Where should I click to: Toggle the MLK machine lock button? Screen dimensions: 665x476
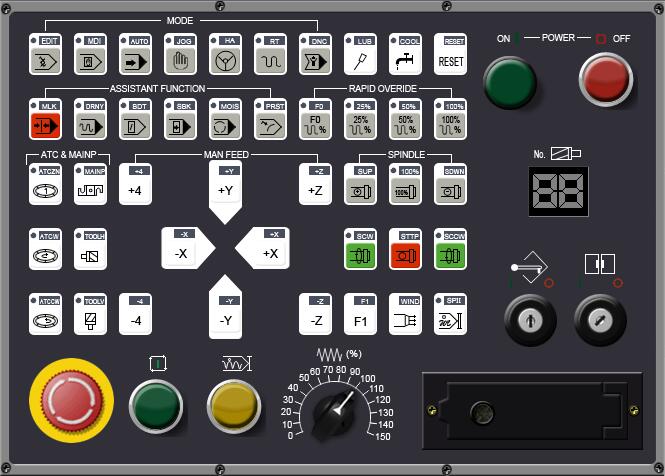44,119
